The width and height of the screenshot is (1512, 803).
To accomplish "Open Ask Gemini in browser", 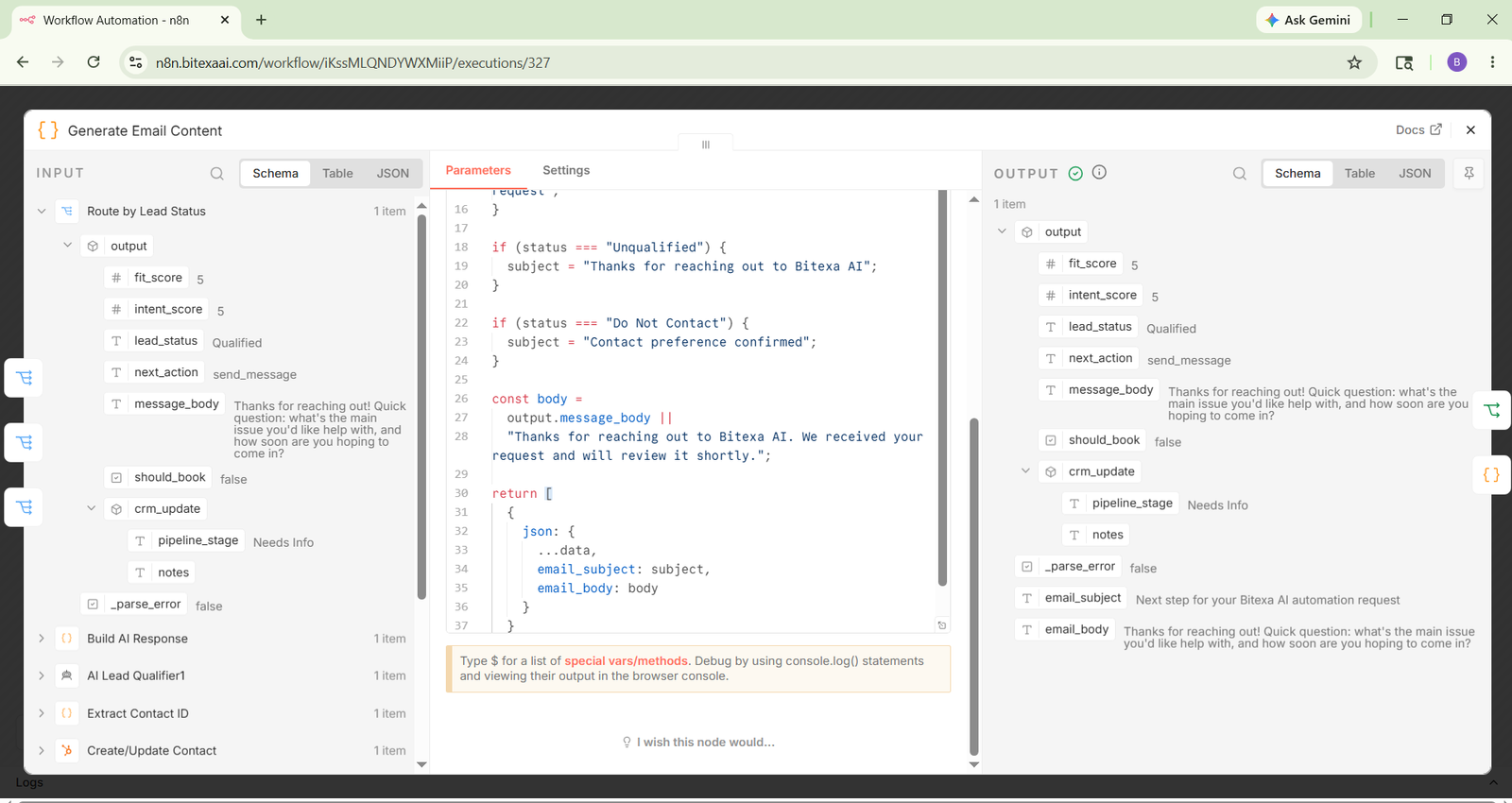I will tap(1308, 20).
